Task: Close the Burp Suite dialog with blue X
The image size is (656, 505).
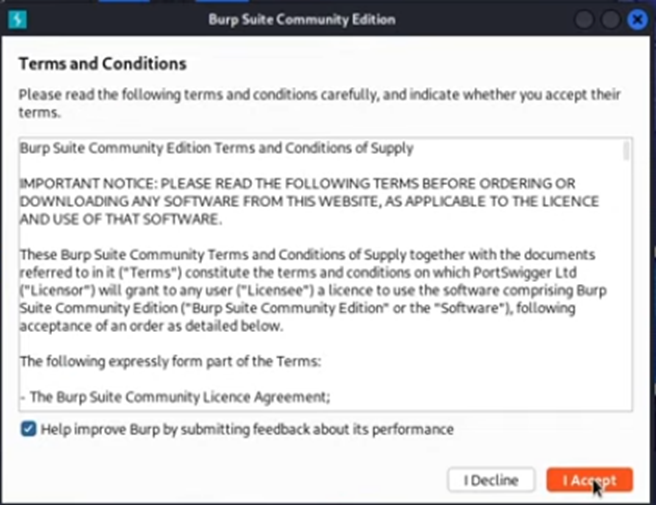Action: pyautogui.click(x=637, y=19)
